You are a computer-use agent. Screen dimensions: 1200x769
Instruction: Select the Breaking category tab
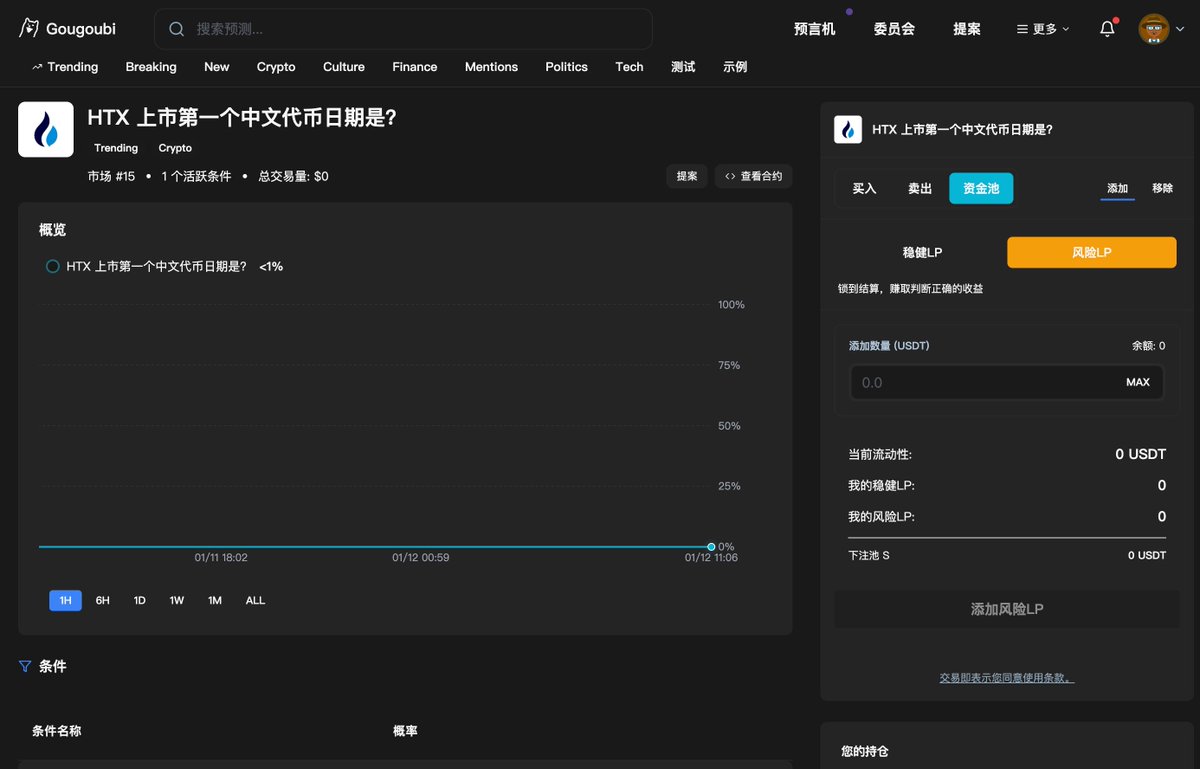tap(151, 67)
